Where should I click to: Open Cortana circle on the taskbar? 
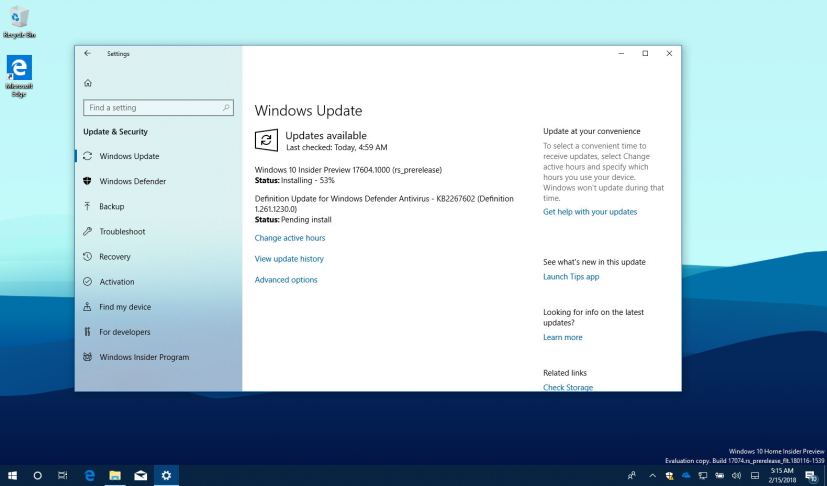pos(37,475)
